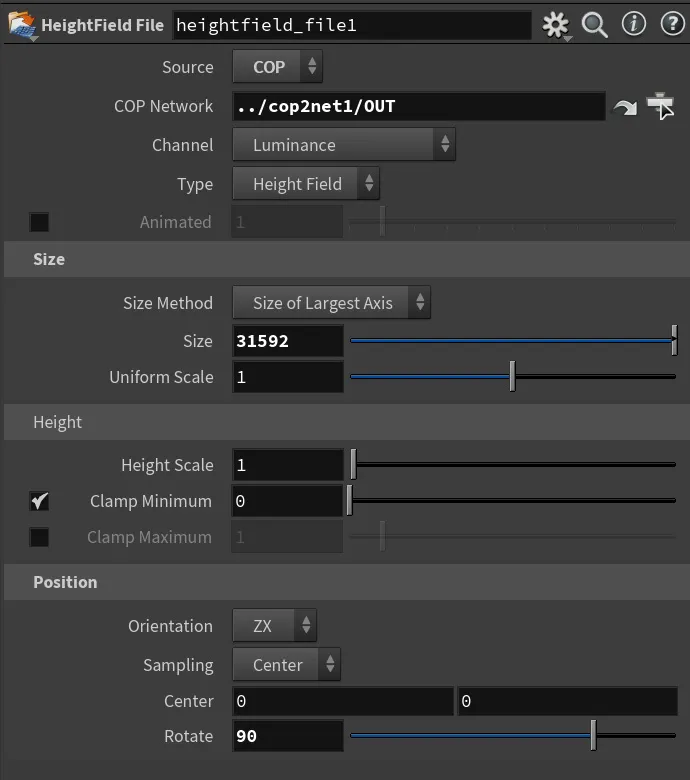
Task: Collapse the Size section header
Action: coord(347,259)
